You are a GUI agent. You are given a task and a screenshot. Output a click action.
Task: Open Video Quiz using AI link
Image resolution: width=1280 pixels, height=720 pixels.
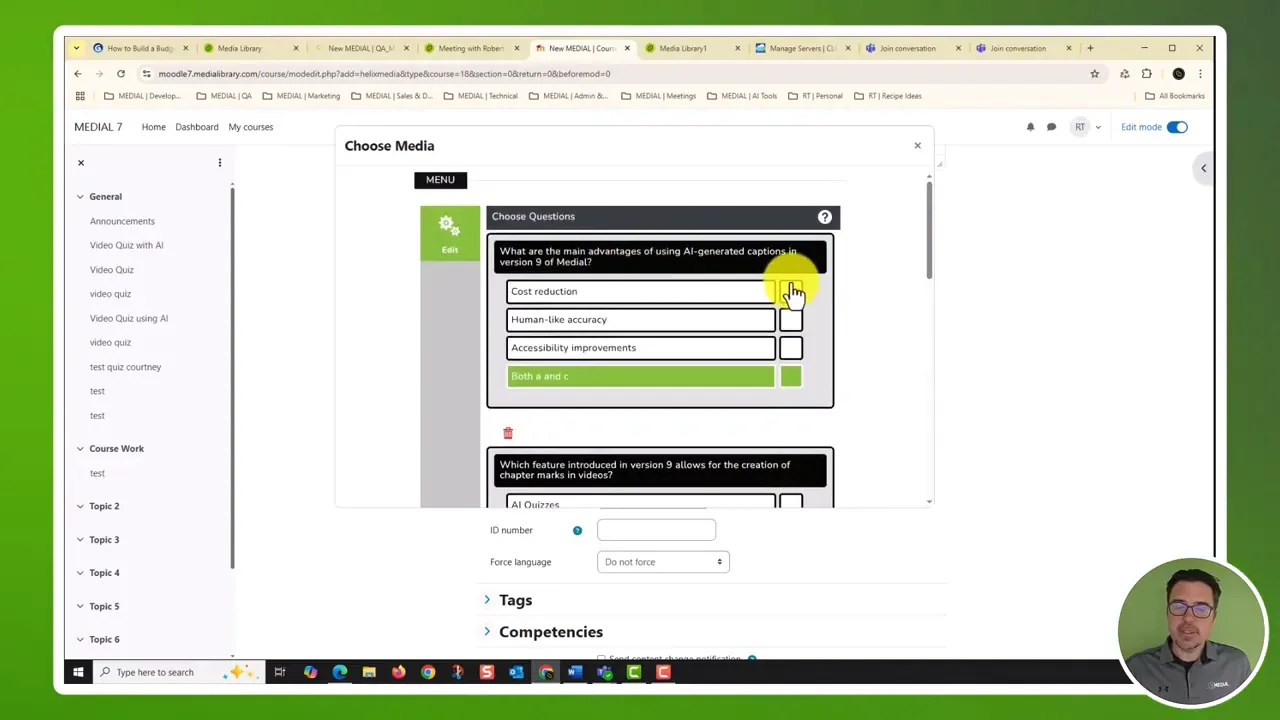coord(129,318)
